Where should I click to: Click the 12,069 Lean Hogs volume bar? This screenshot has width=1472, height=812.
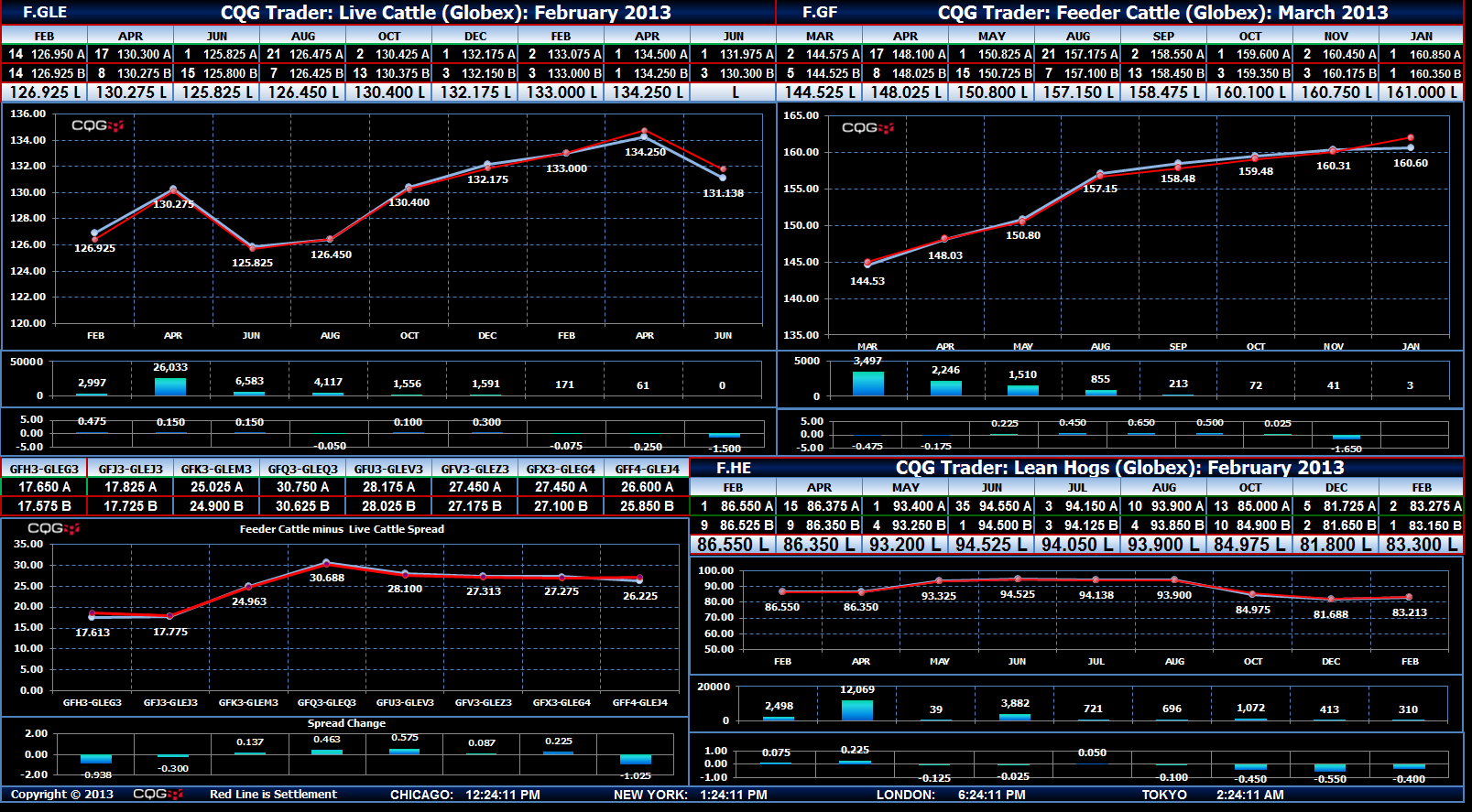click(857, 709)
